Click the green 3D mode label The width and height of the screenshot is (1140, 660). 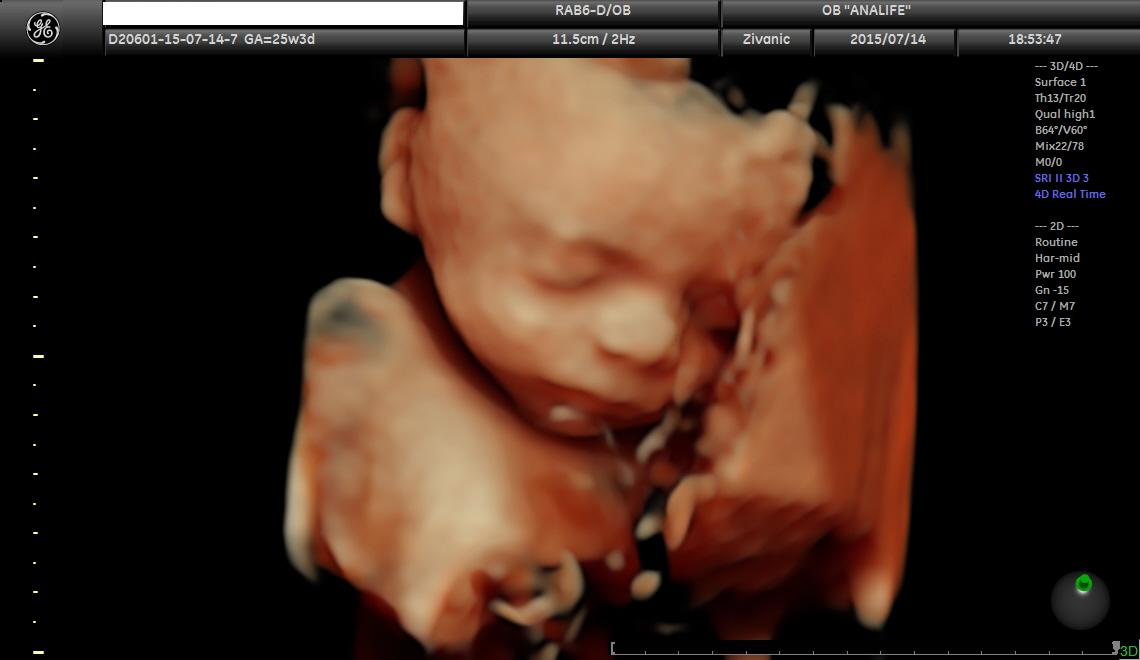click(1128, 651)
